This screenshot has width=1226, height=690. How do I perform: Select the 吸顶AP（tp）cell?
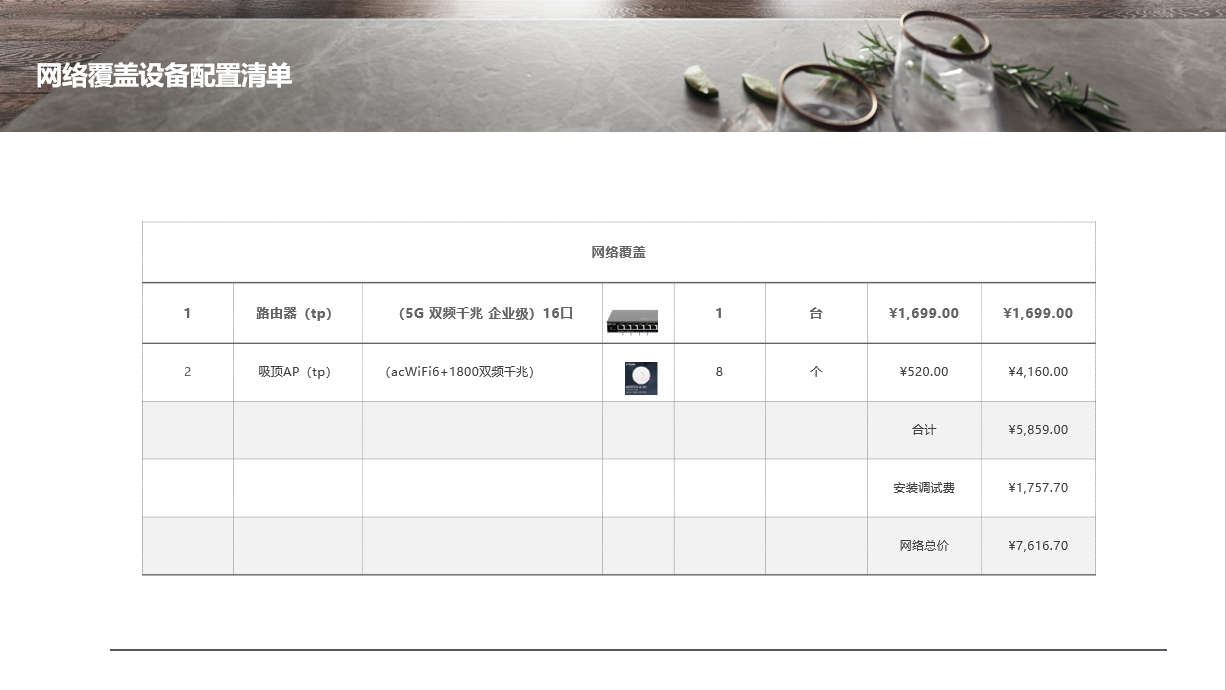pyautogui.click(x=298, y=372)
